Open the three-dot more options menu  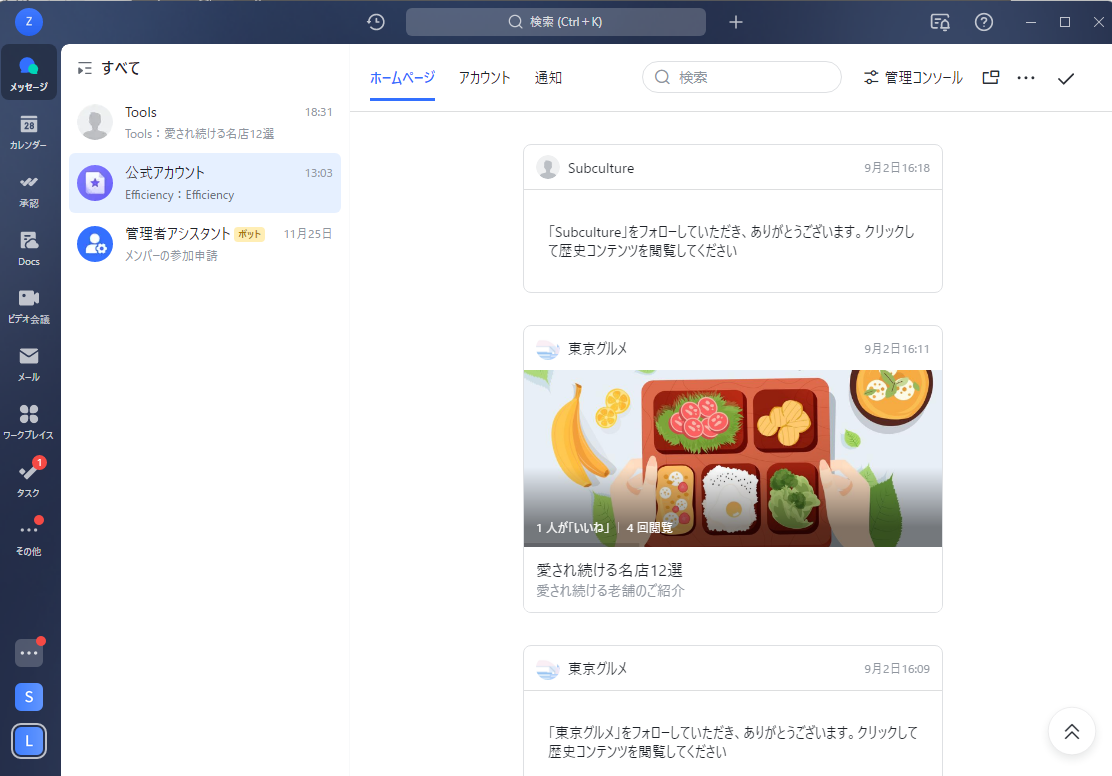point(1026,77)
